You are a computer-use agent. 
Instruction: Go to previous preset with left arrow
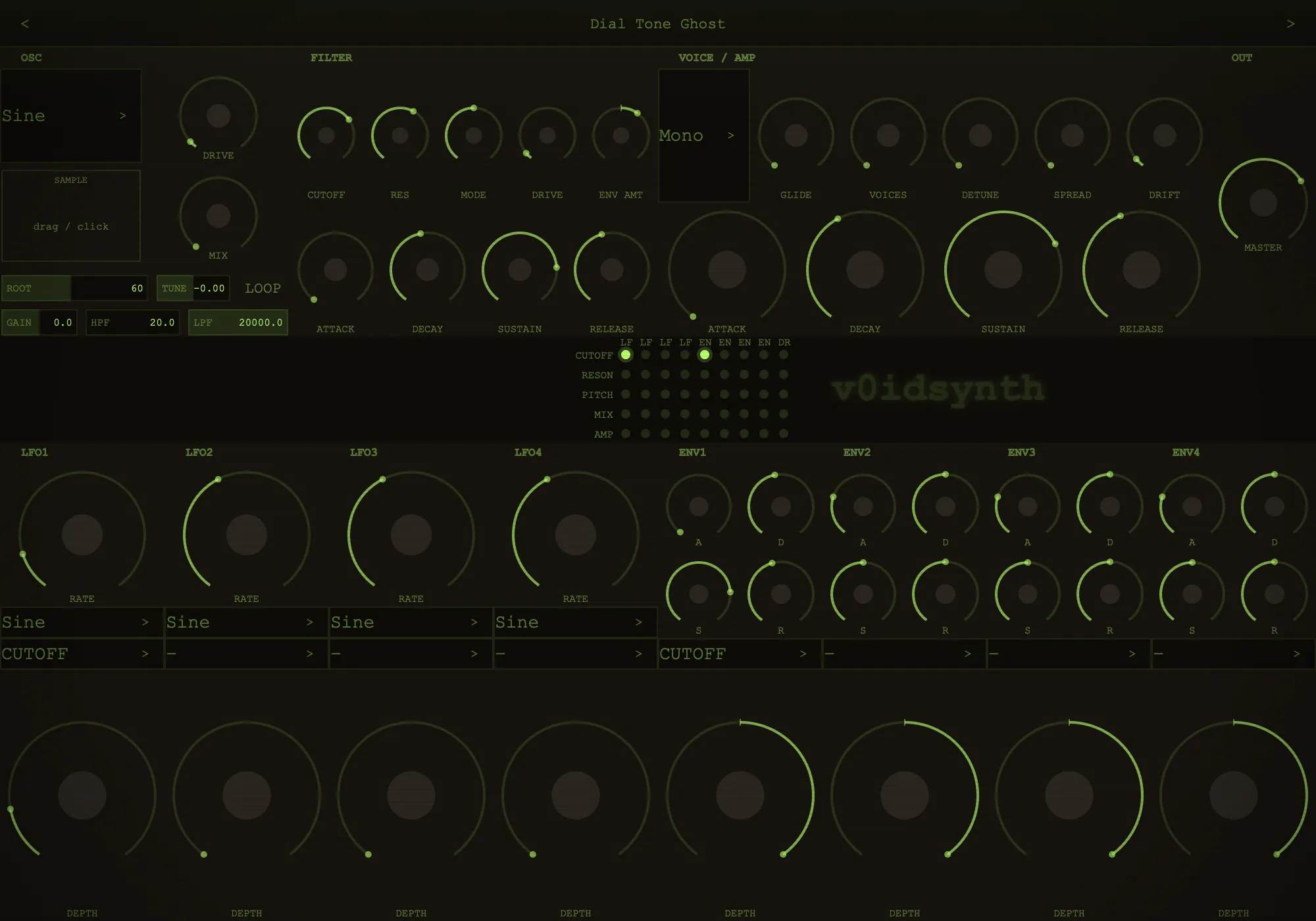pyautogui.click(x=25, y=24)
